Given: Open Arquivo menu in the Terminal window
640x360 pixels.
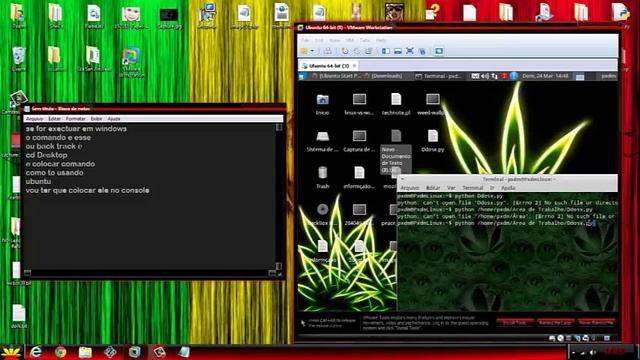Looking at the screenshot, I should [409, 188].
